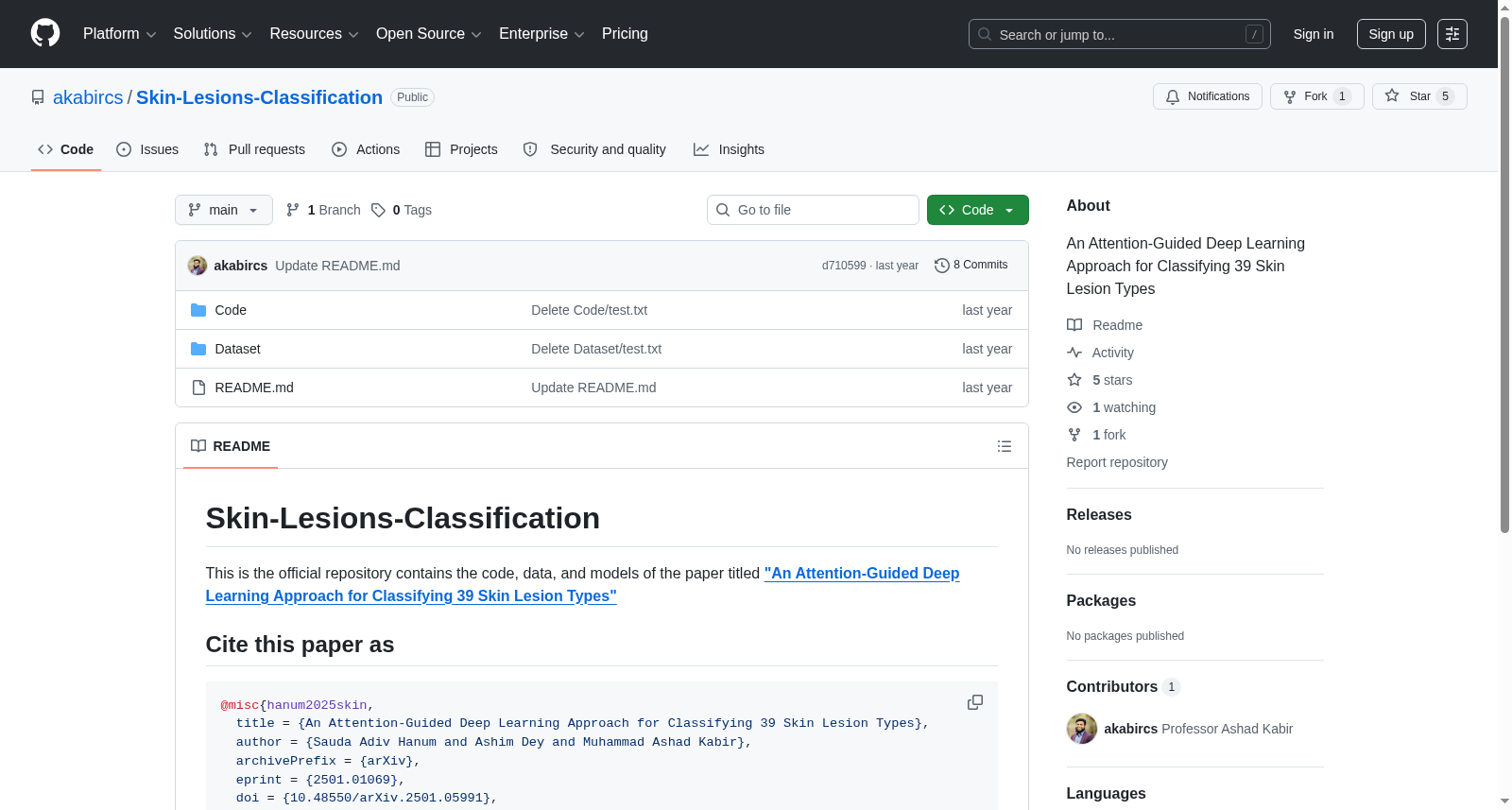Open the Packages section heading
Image resolution: width=1512 pixels, height=810 pixels.
pyautogui.click(x=1101, y=601)
